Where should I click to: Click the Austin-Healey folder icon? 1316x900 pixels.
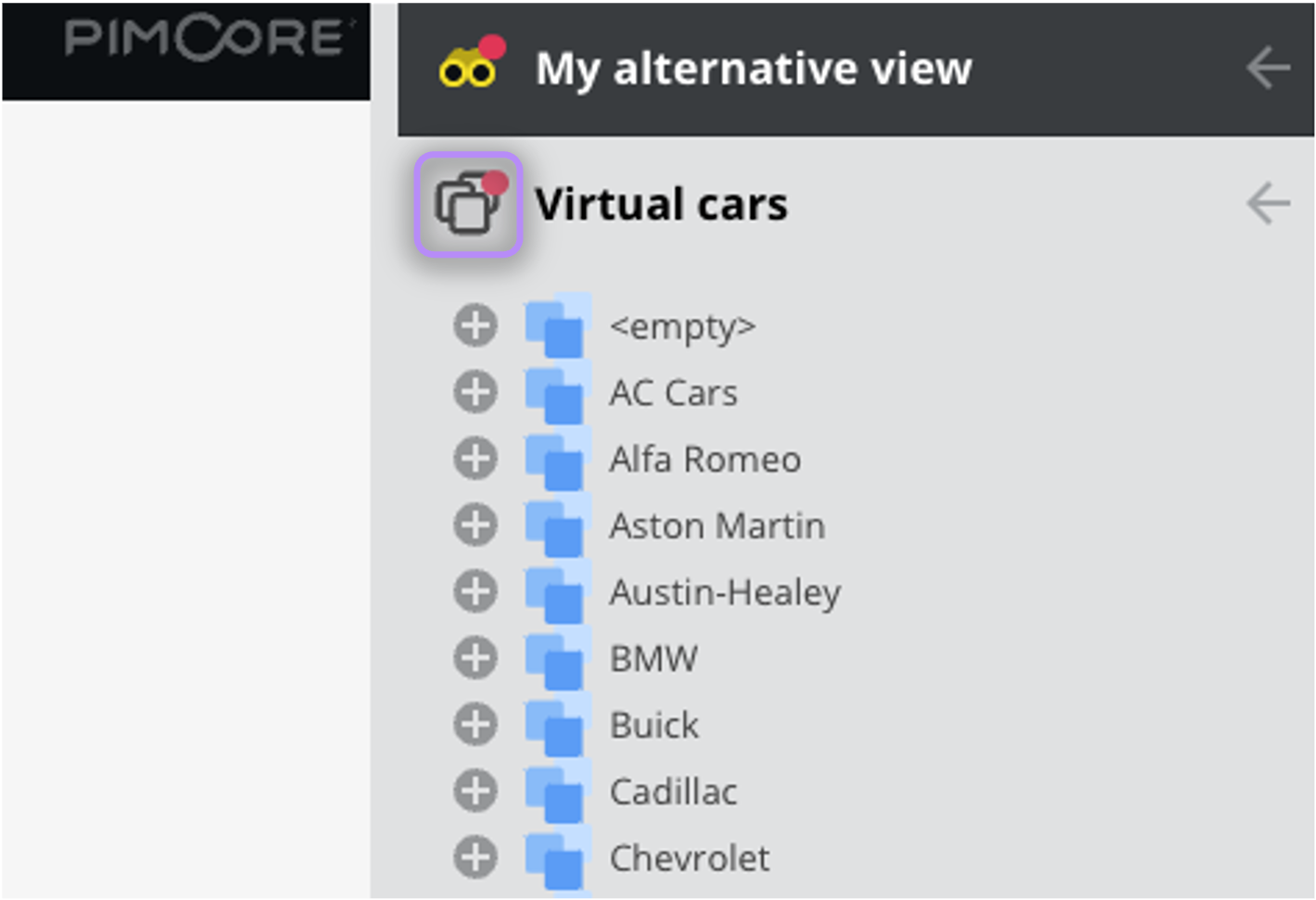[557, 591]
